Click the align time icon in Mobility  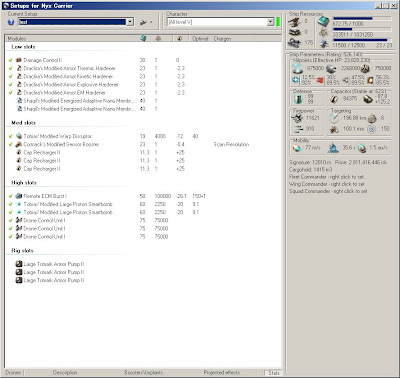point(333,148)
